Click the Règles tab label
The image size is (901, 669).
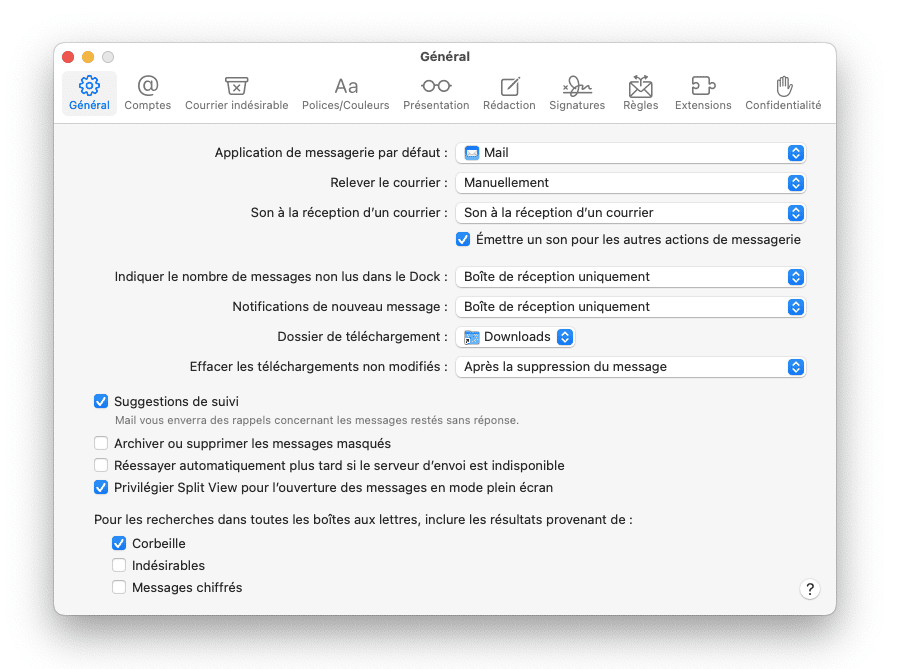[x=640, y=105]
